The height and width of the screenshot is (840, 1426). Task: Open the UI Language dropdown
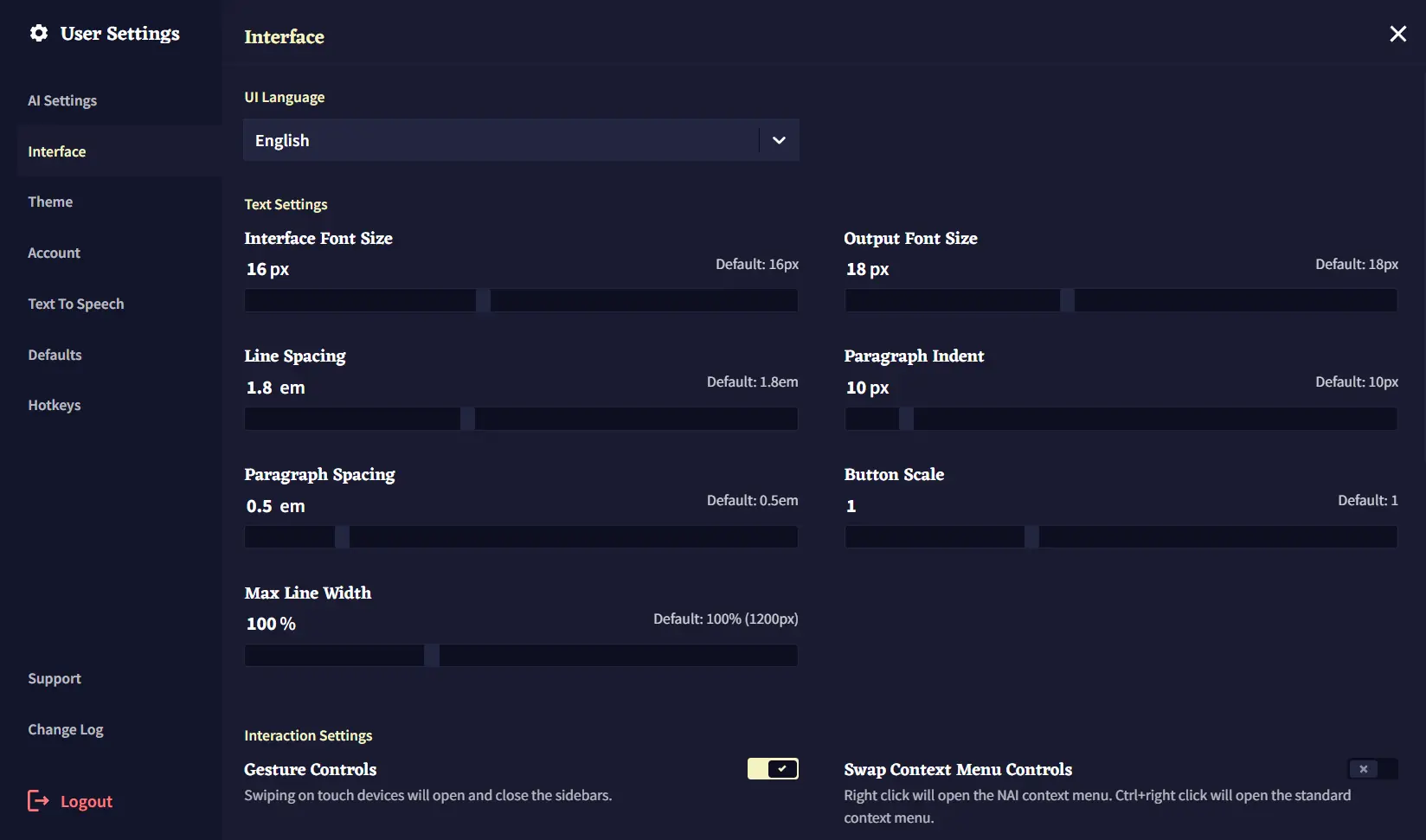520,139
